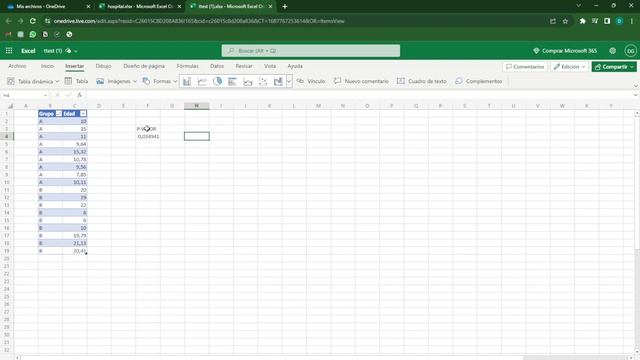
Task: Select the P-VALOR label cell
Action: [147, 129]
